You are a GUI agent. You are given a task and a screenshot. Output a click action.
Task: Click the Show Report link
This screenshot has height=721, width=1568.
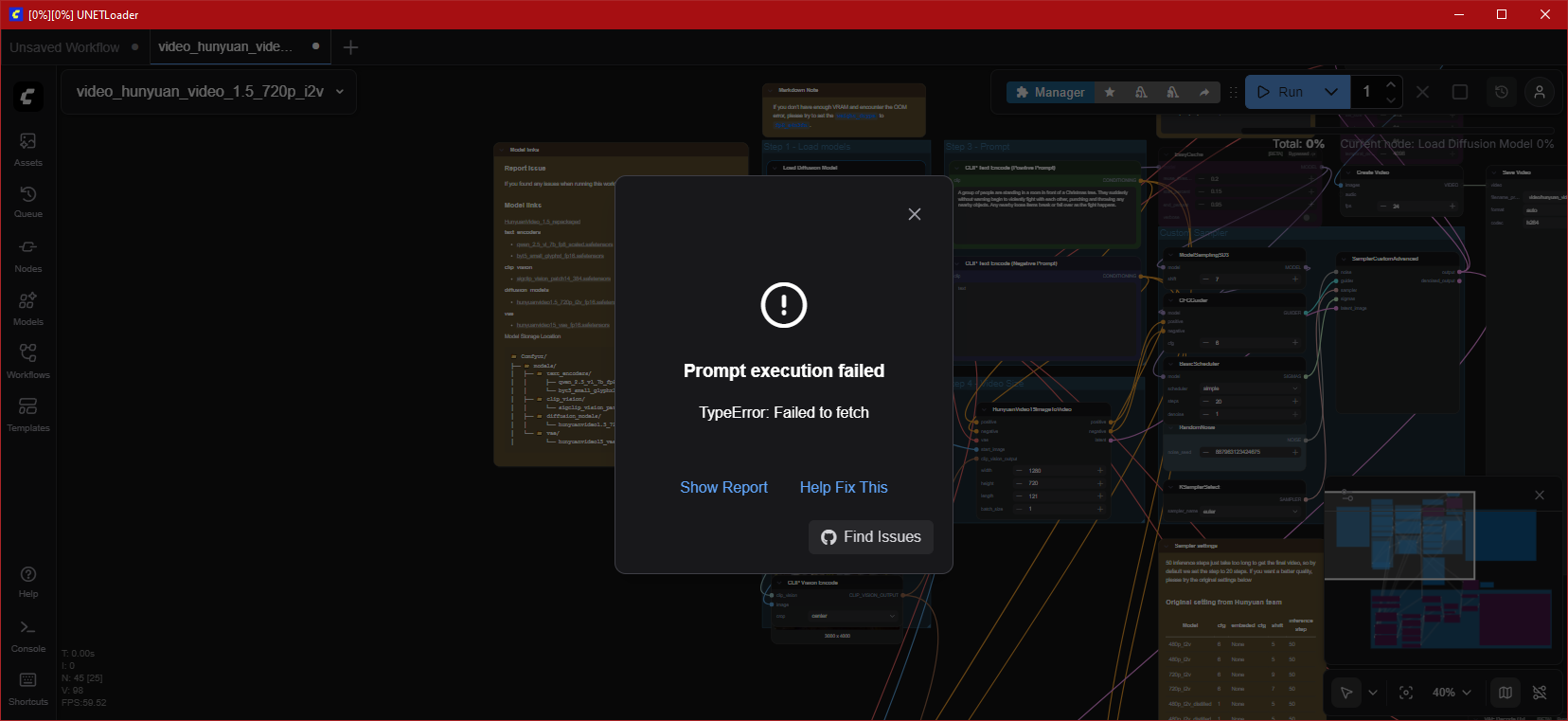coord(723,487)
